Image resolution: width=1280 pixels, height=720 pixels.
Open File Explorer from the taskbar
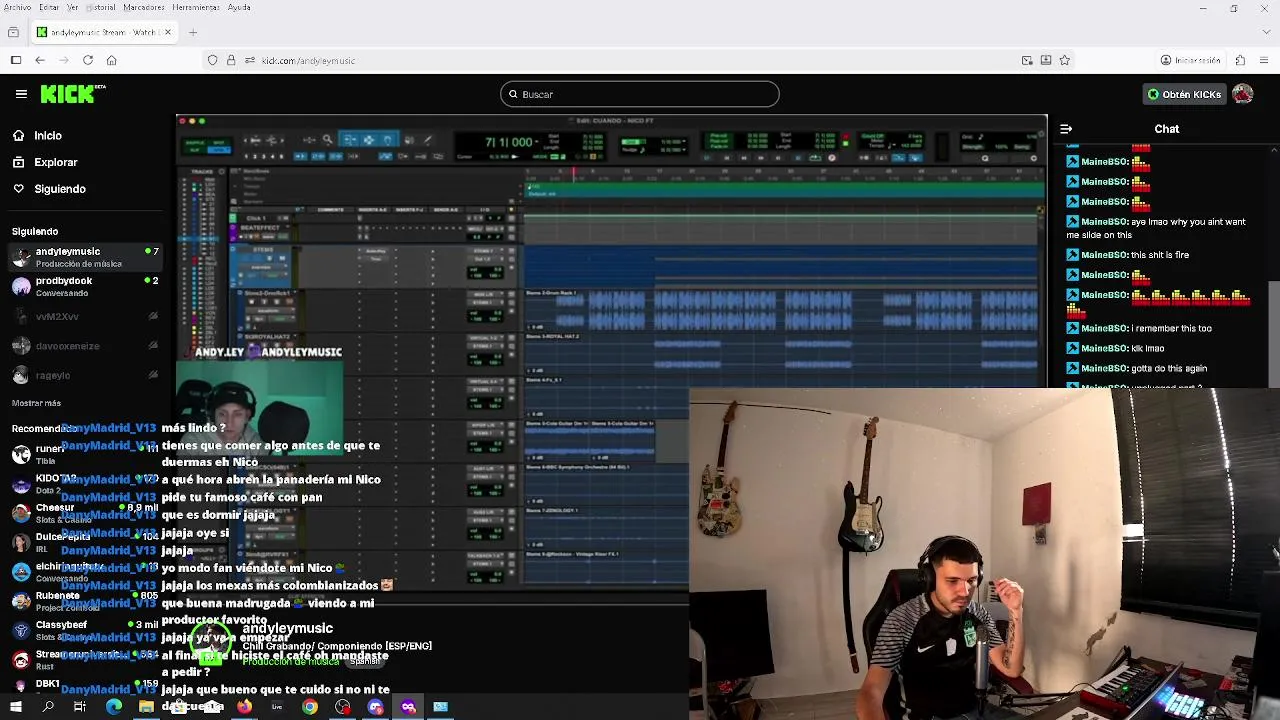tap(146, 707)
